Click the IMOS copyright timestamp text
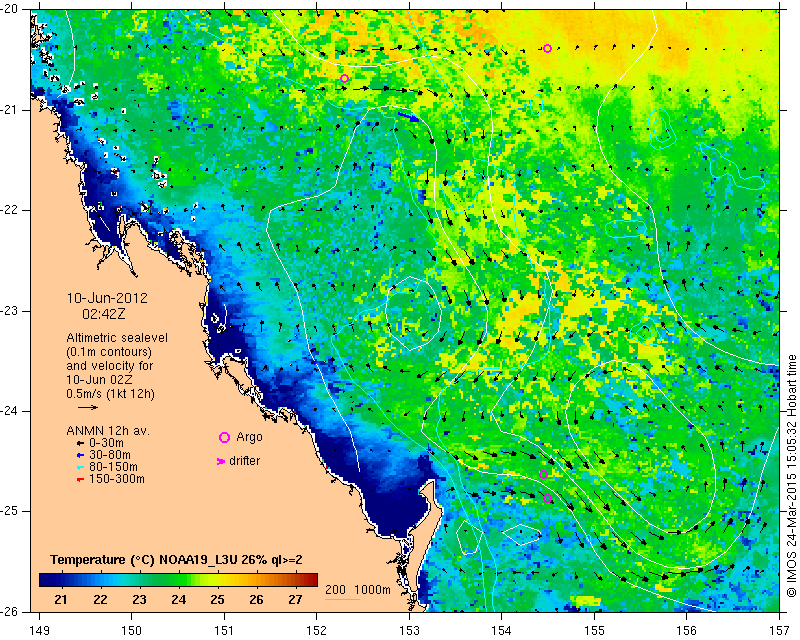The height and width of the screenshot is (640, 800). [792, 476]
